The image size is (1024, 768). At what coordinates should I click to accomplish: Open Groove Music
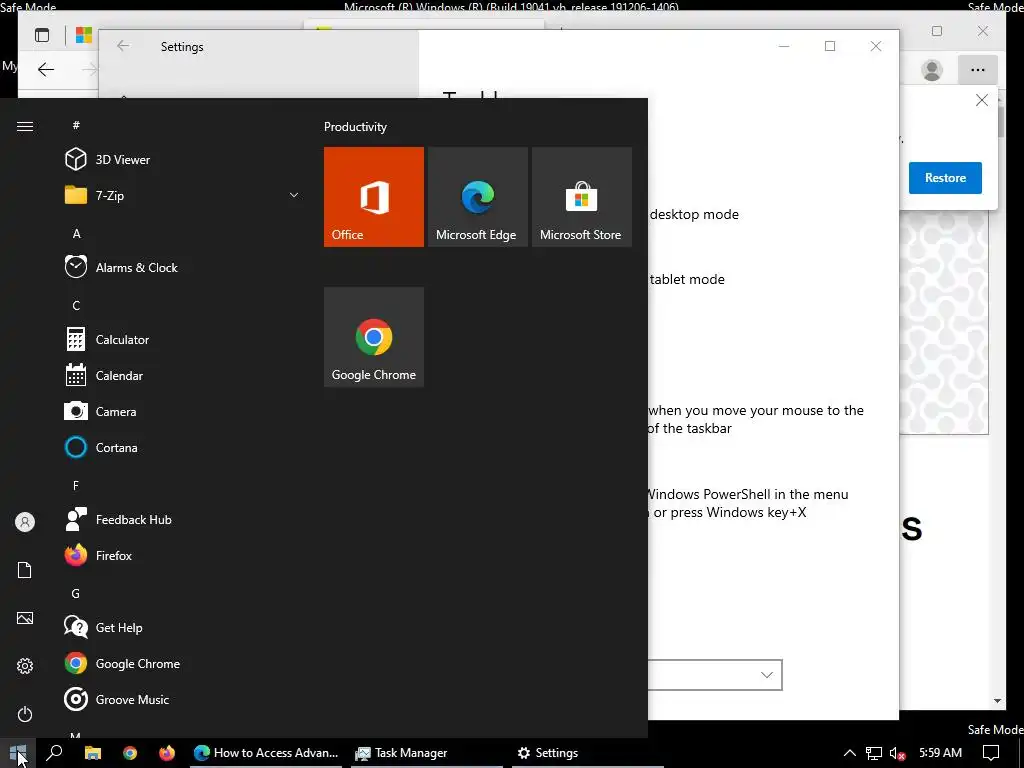click(x=181, y=699)
